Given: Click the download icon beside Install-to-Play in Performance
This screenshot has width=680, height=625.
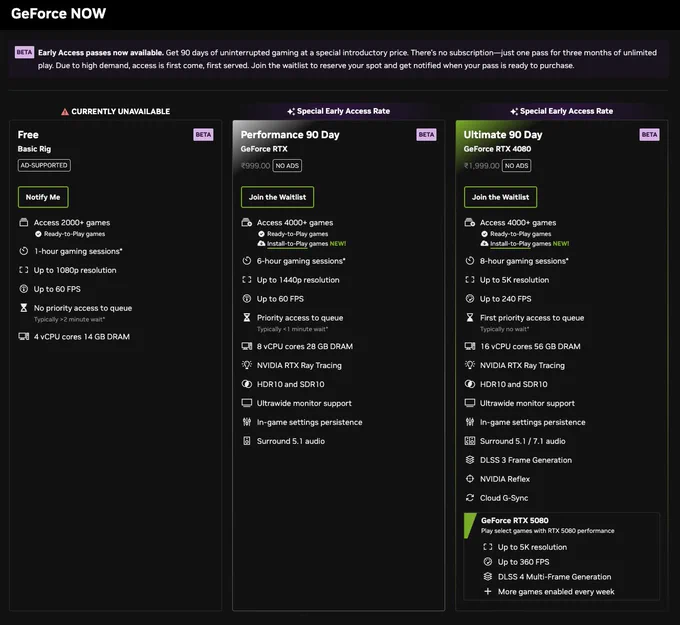Looking at the screenshot, I should pos(261,243).
